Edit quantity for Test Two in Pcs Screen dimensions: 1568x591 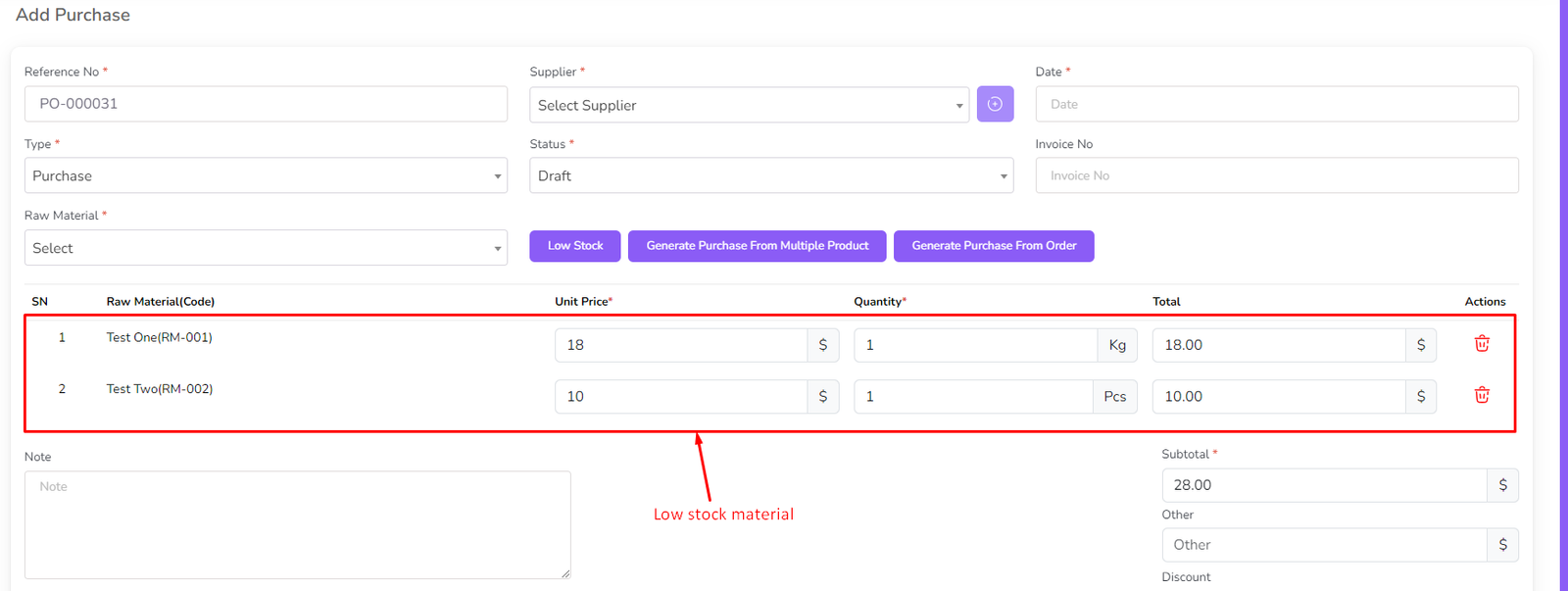(x=973, y=396)
